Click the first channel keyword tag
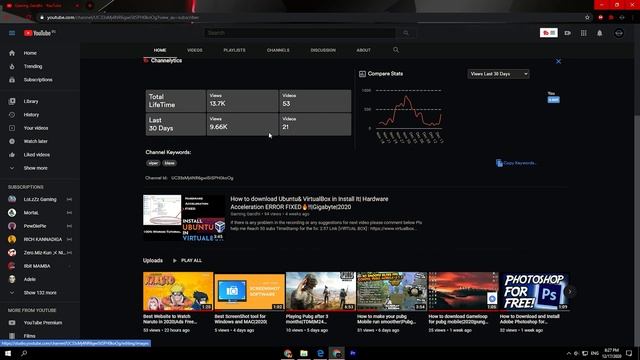640x360 pixels. [153, 163]
